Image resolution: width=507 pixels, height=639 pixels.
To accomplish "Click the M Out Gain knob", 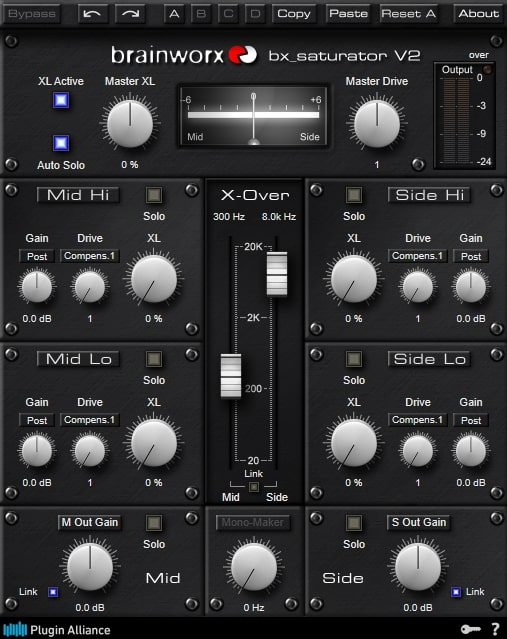I will coord(90,566).
